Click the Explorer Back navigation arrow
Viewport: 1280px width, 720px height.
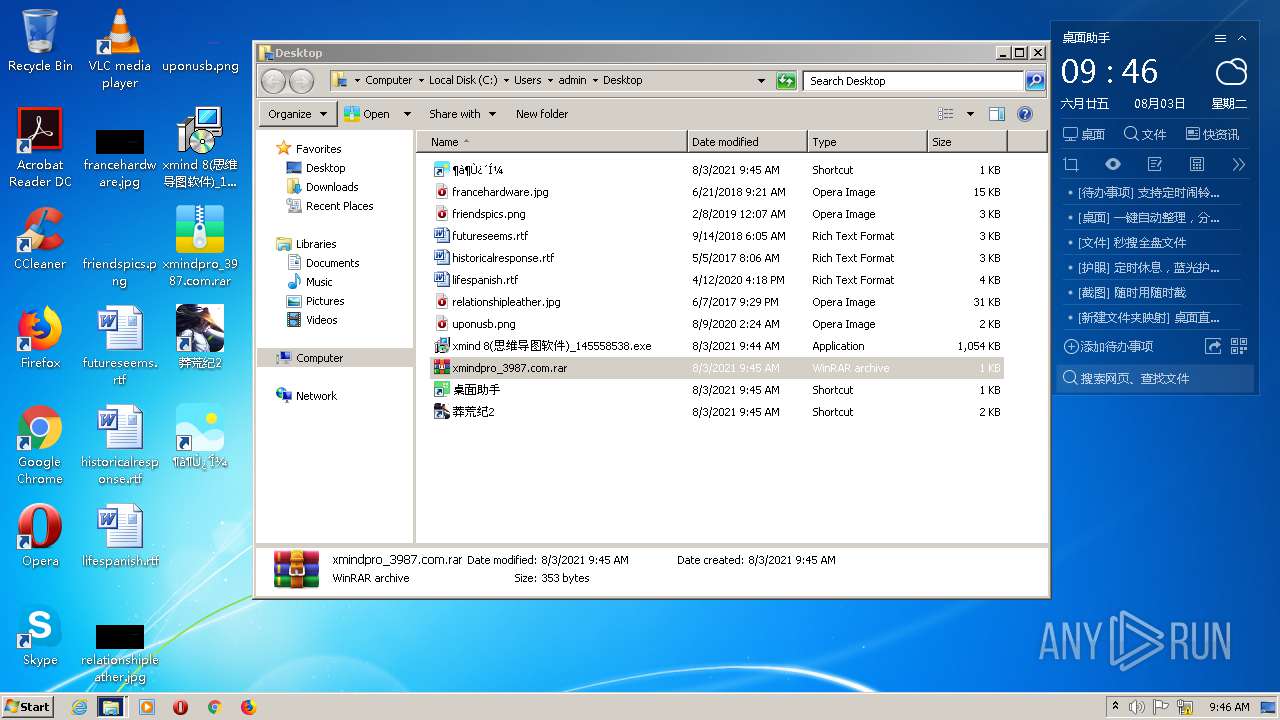[273, 81]
